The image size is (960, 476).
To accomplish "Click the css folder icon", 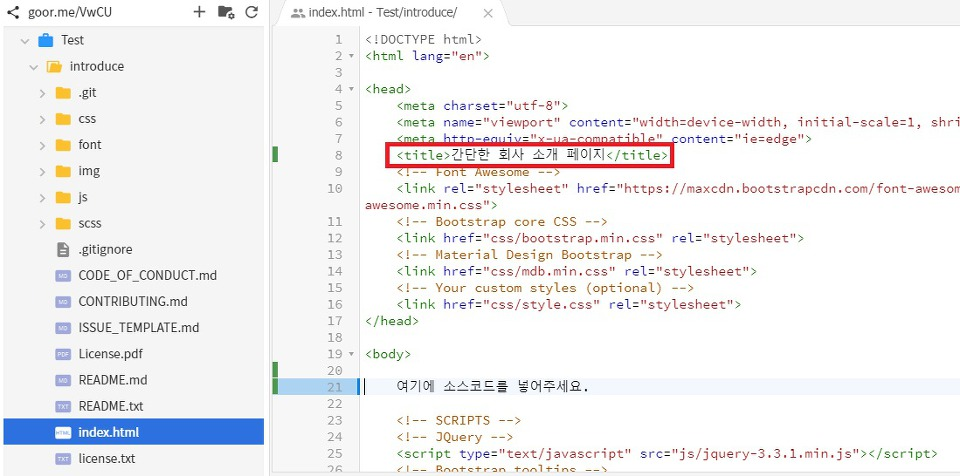I will click(63, 119).
